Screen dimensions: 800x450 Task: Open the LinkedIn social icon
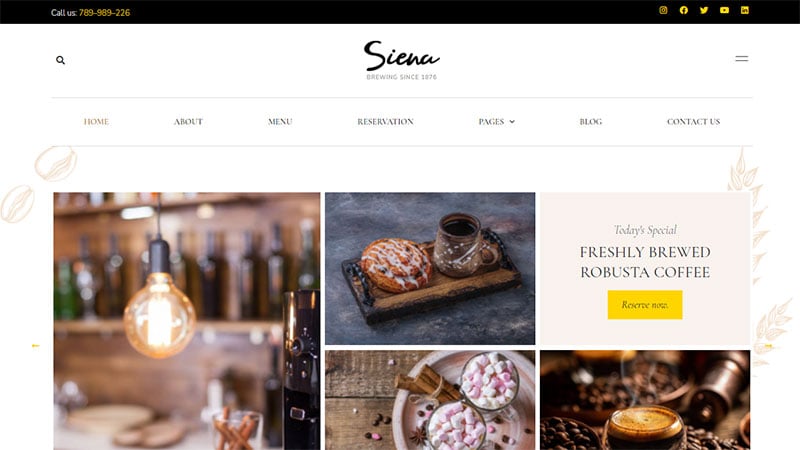pyautogui.click(x=744, y=10)
